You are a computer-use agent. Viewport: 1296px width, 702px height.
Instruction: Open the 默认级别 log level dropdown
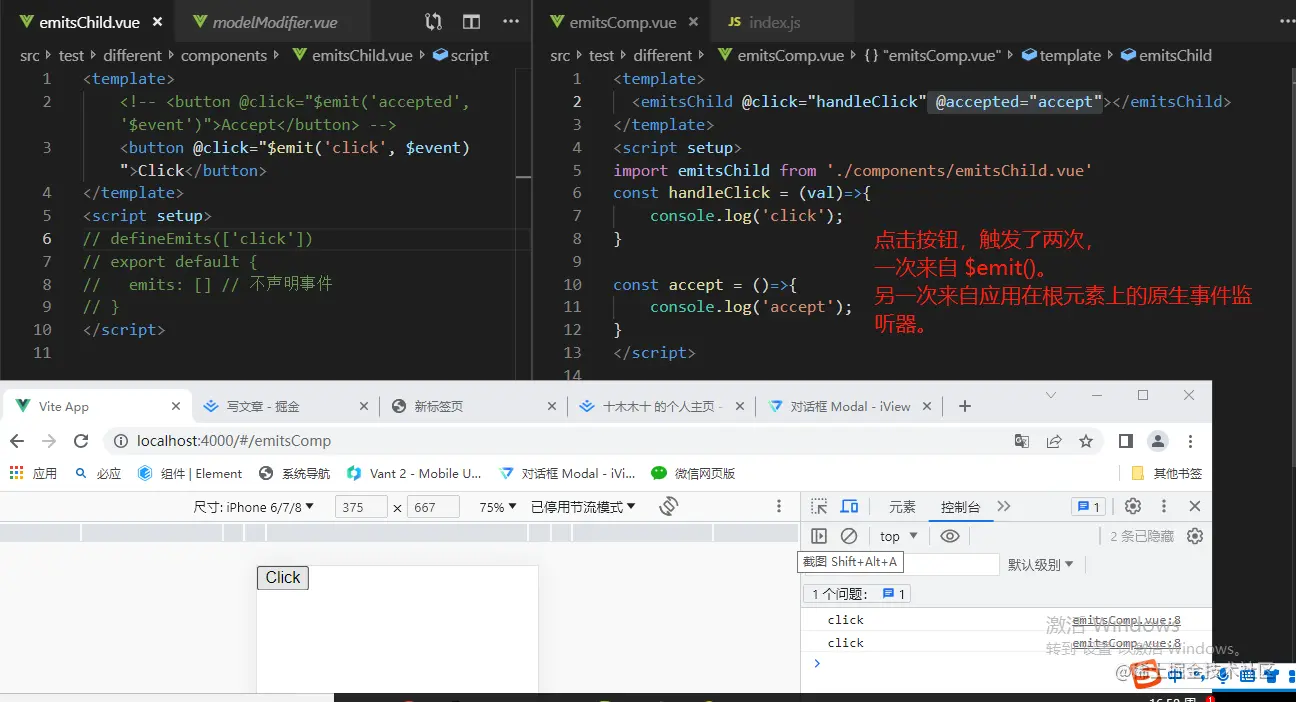click(1040, 564)
